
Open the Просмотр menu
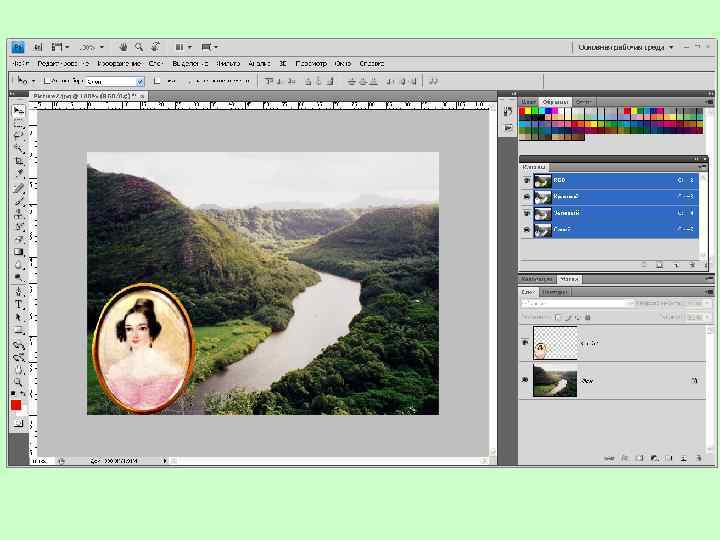click(x=311, y=63)
